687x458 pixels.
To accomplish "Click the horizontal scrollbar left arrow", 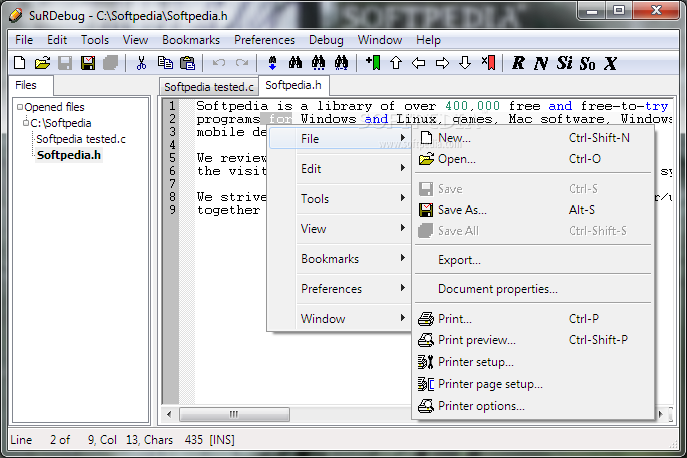I will tap(170, 414).
